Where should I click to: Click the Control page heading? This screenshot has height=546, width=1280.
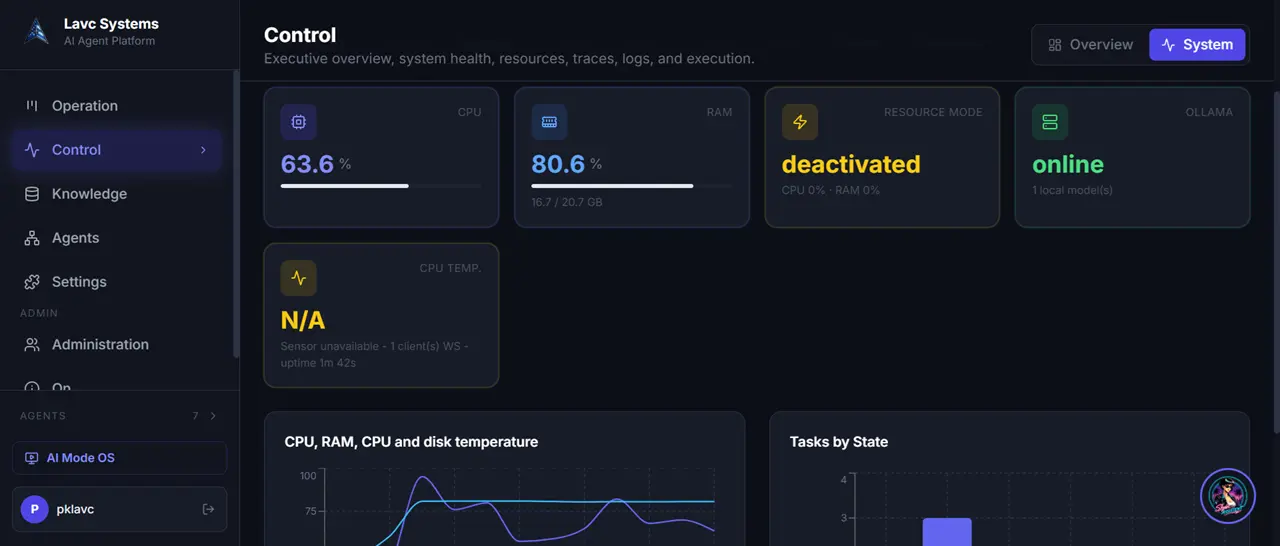click(300, 35)
